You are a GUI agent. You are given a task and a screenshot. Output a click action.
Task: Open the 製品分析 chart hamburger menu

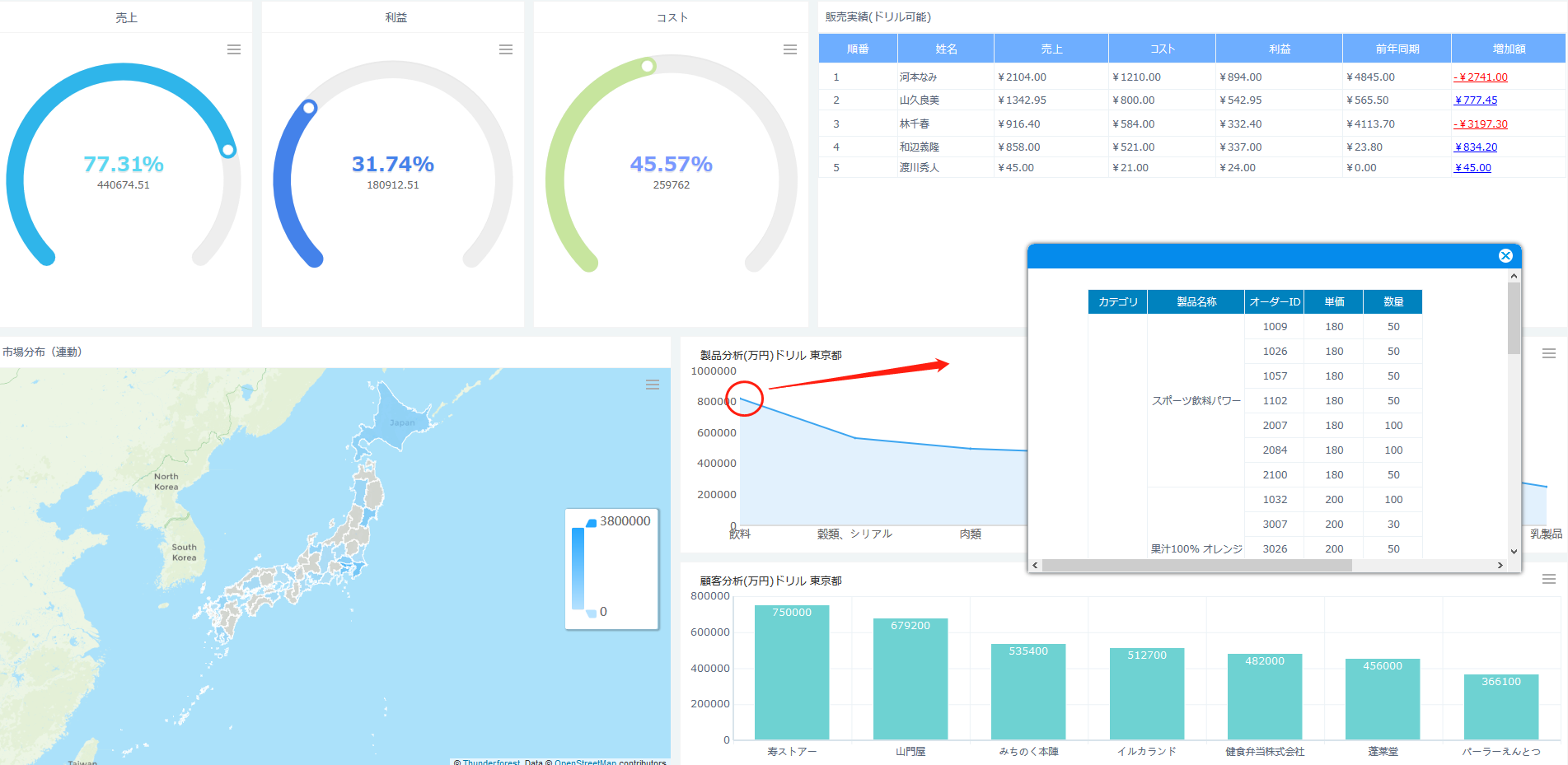point(1549,353)
